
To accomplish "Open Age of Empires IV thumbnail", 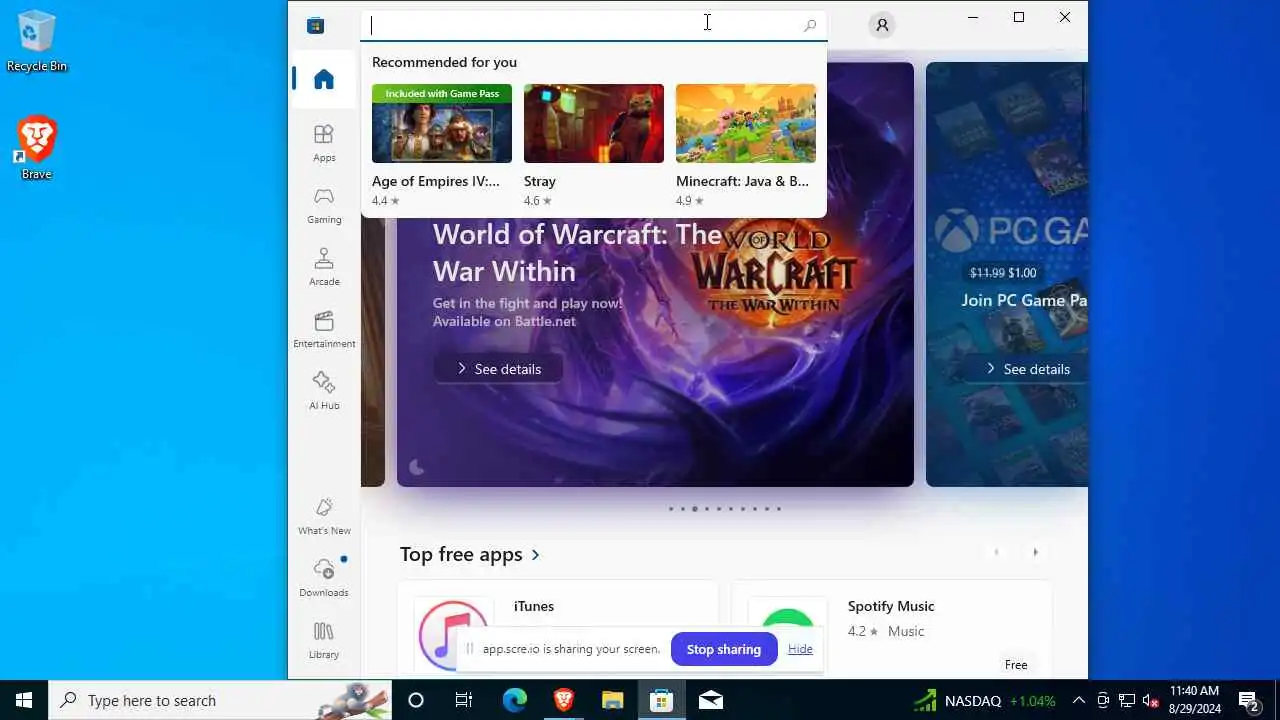I will (442, 123).
